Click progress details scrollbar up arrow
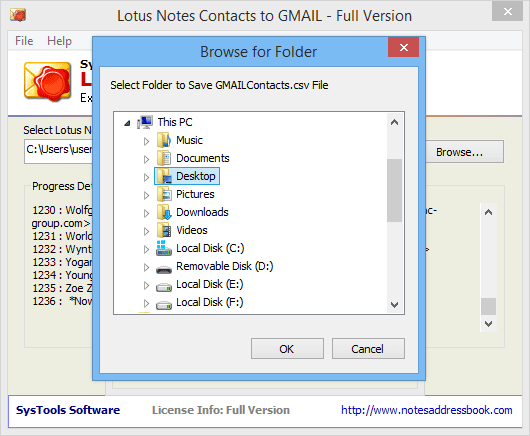The image size is (530, 436). (x=488, y=212)
